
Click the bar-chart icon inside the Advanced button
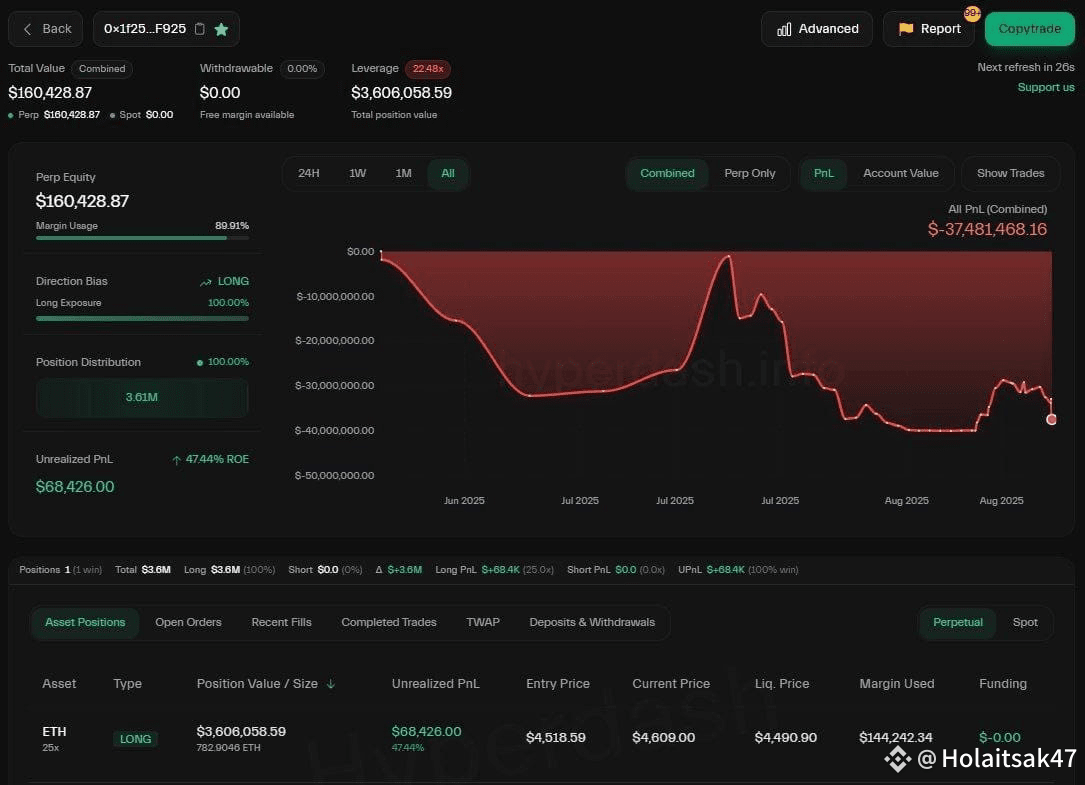(785, 29)
